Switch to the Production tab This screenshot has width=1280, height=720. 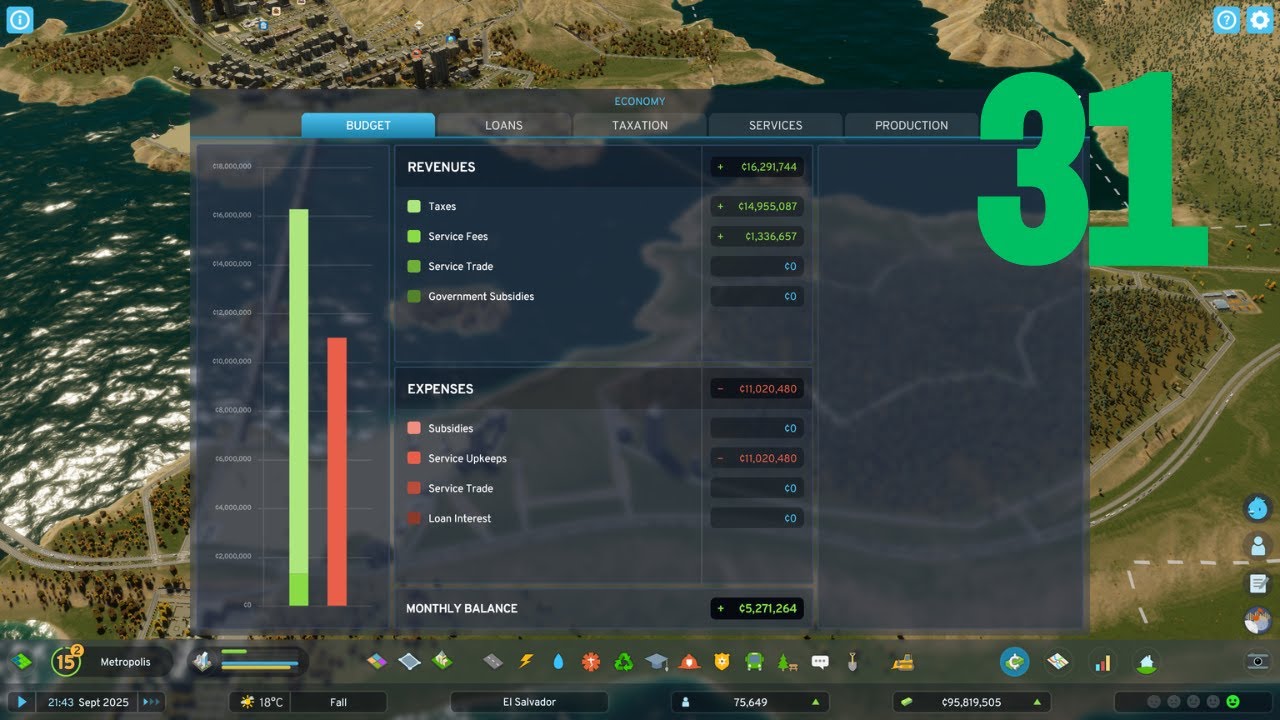click(x=912, y=125)
